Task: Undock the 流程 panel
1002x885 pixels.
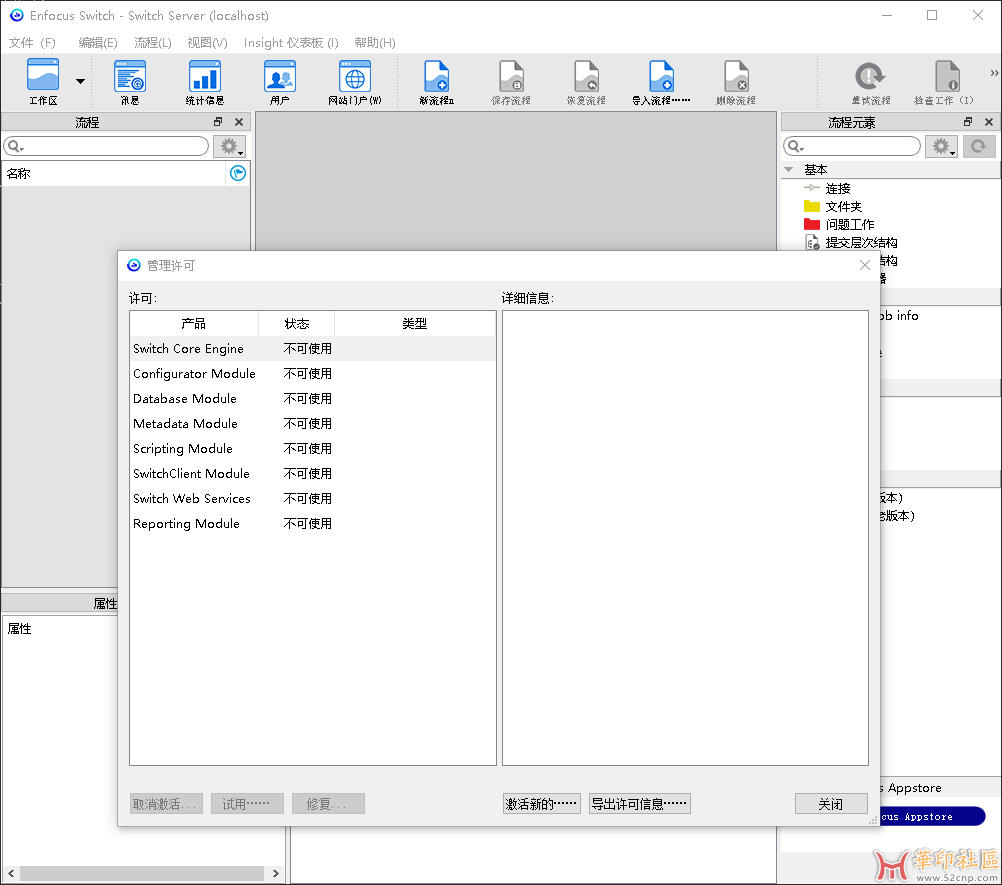Action: click(218, 121)
